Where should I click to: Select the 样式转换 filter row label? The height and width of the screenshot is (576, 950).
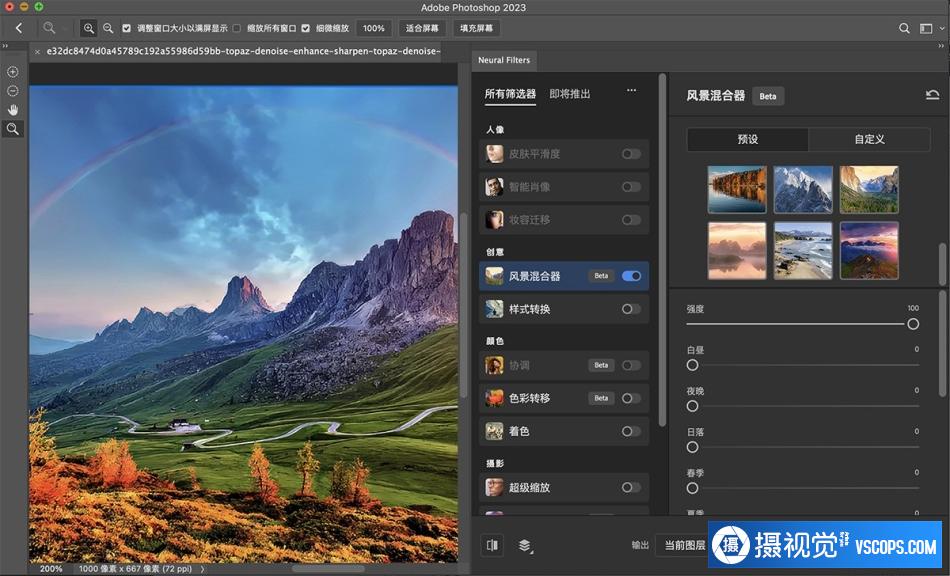tap(530, 309)
